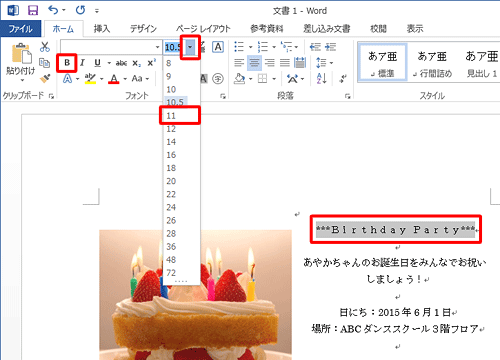Apply multilevel list icon
500x360 pixels.
[286, 47]
